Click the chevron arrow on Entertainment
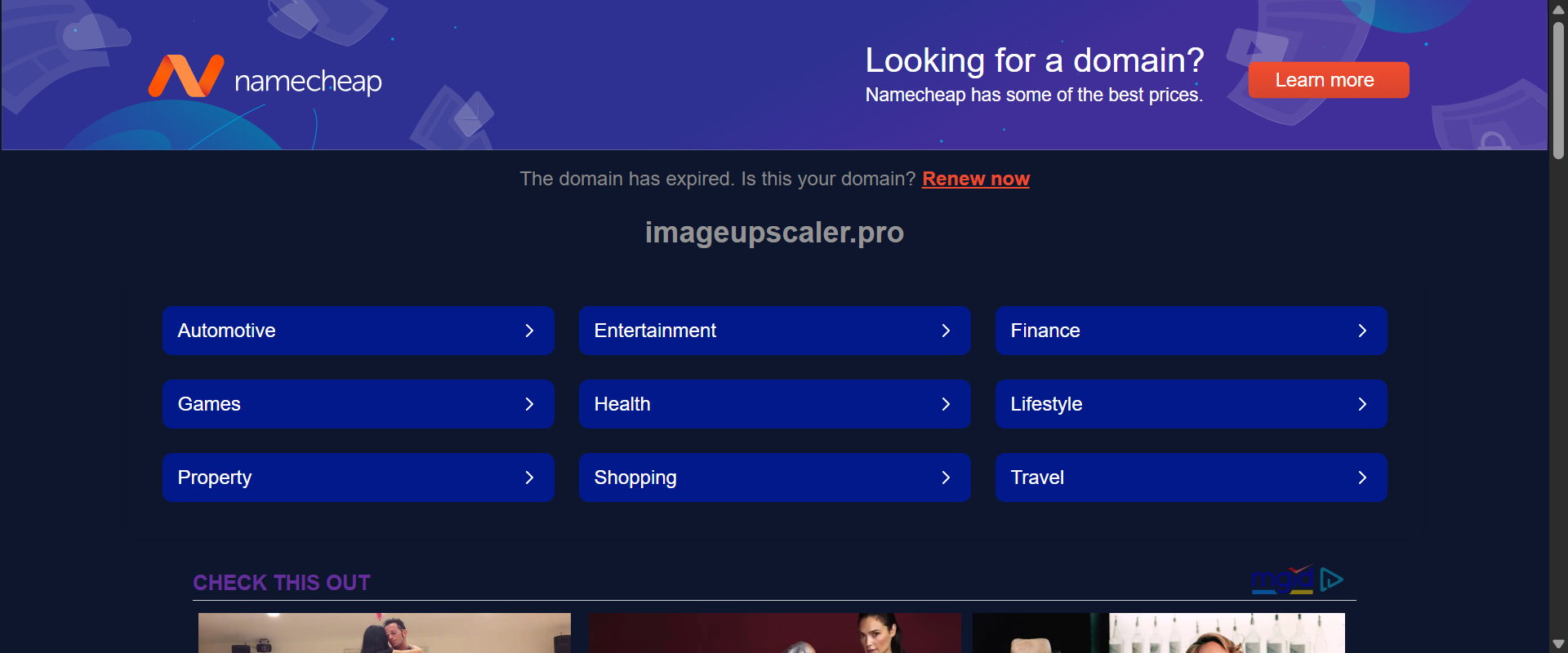Image resolution: width=1568 pixels, height=653 pixels. click(946, 331)
